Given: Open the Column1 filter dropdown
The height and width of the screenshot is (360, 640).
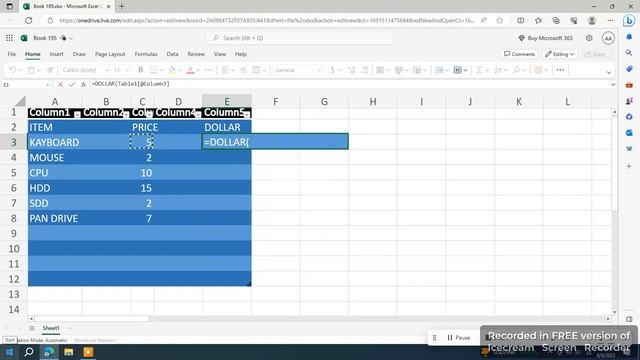Looking at the screenshot, I should [x=77, y=114].
